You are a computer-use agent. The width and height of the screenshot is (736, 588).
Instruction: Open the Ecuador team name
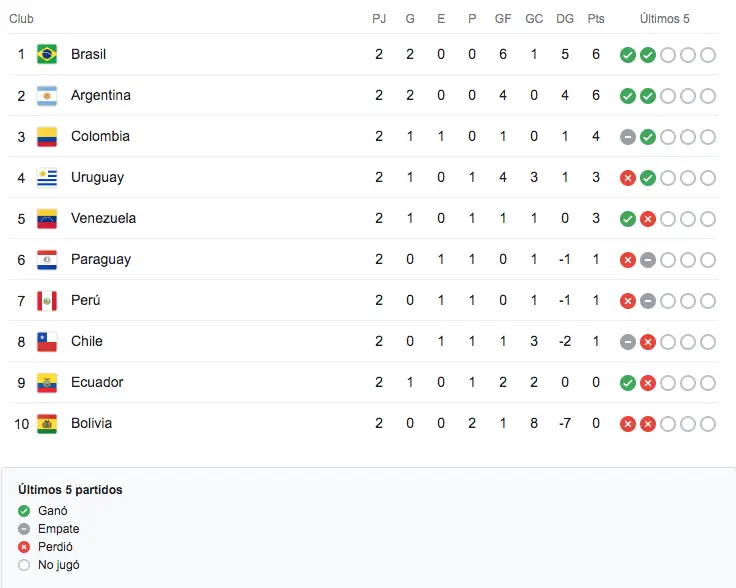[x=97, y=382]
